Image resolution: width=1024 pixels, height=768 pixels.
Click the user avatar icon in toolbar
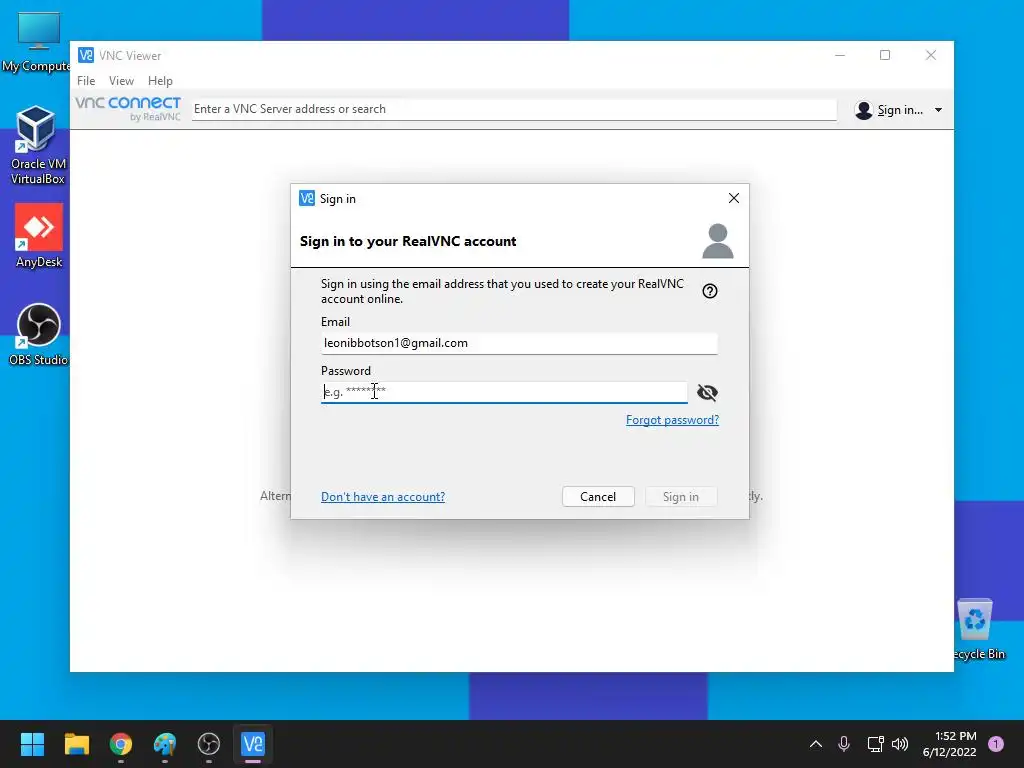point(863,110)
